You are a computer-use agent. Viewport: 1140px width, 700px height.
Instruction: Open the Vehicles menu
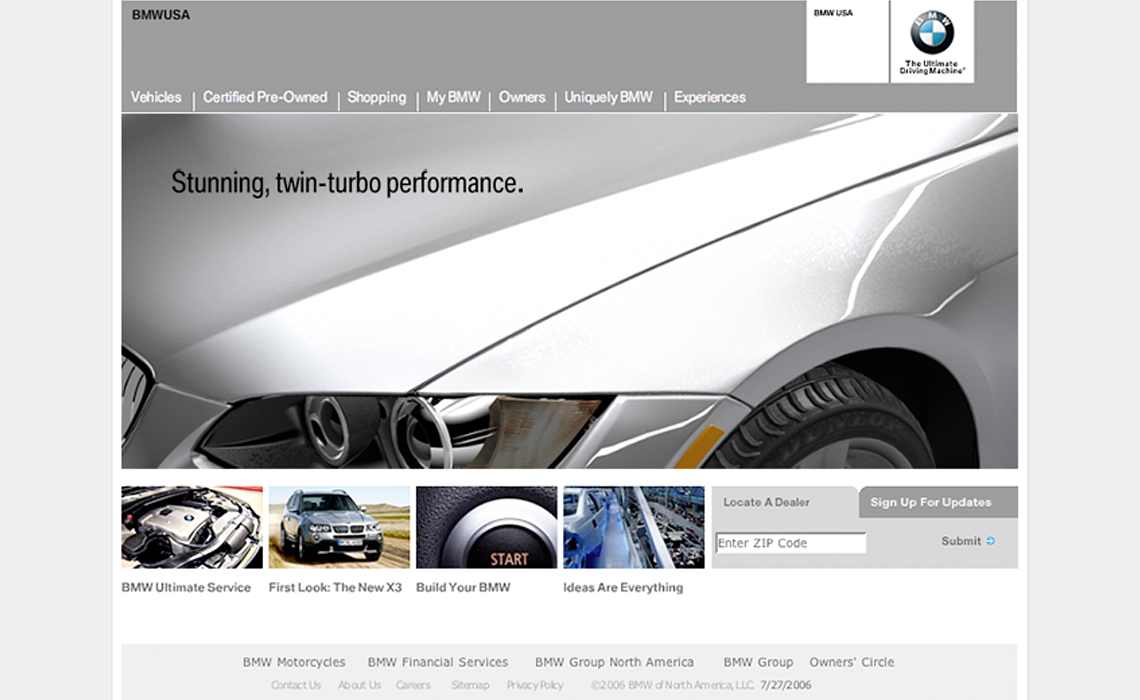point(156,97)
